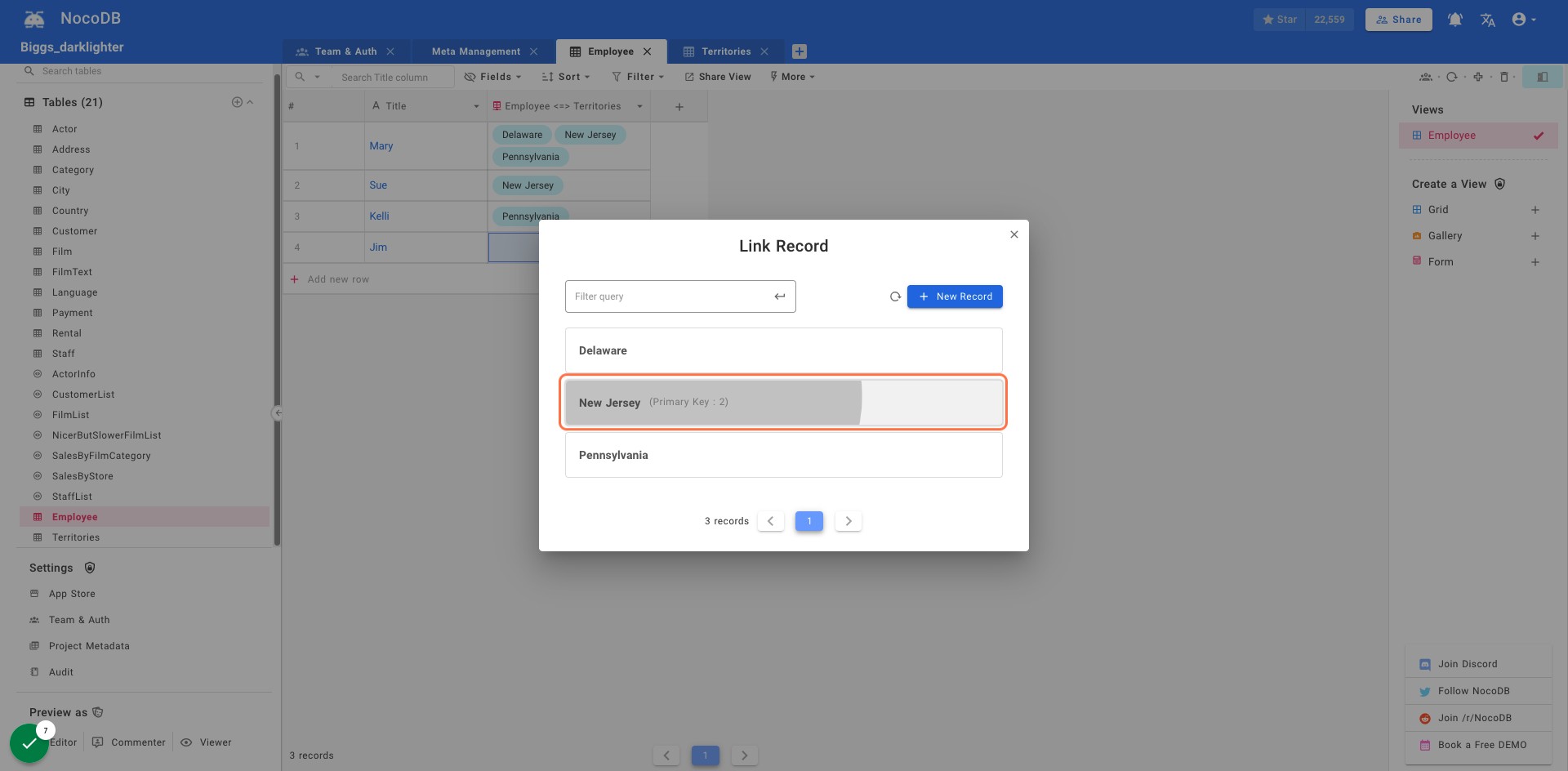Viewport: 1568px width, 771px height.
Task: Add a new Grid view
Action: pyautogui.click(x=1535, y=210)
